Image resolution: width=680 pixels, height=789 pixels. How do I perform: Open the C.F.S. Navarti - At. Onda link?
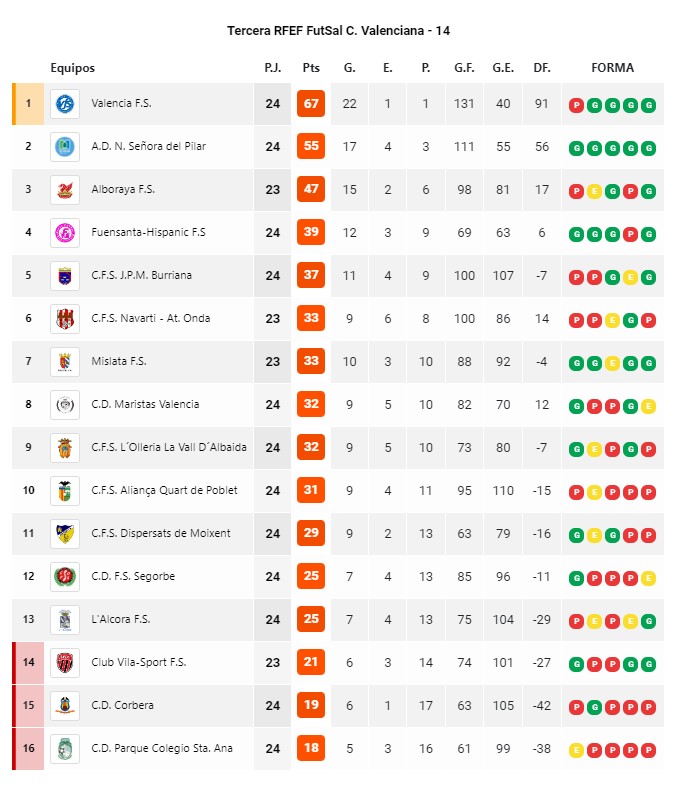tap(150, 318)
